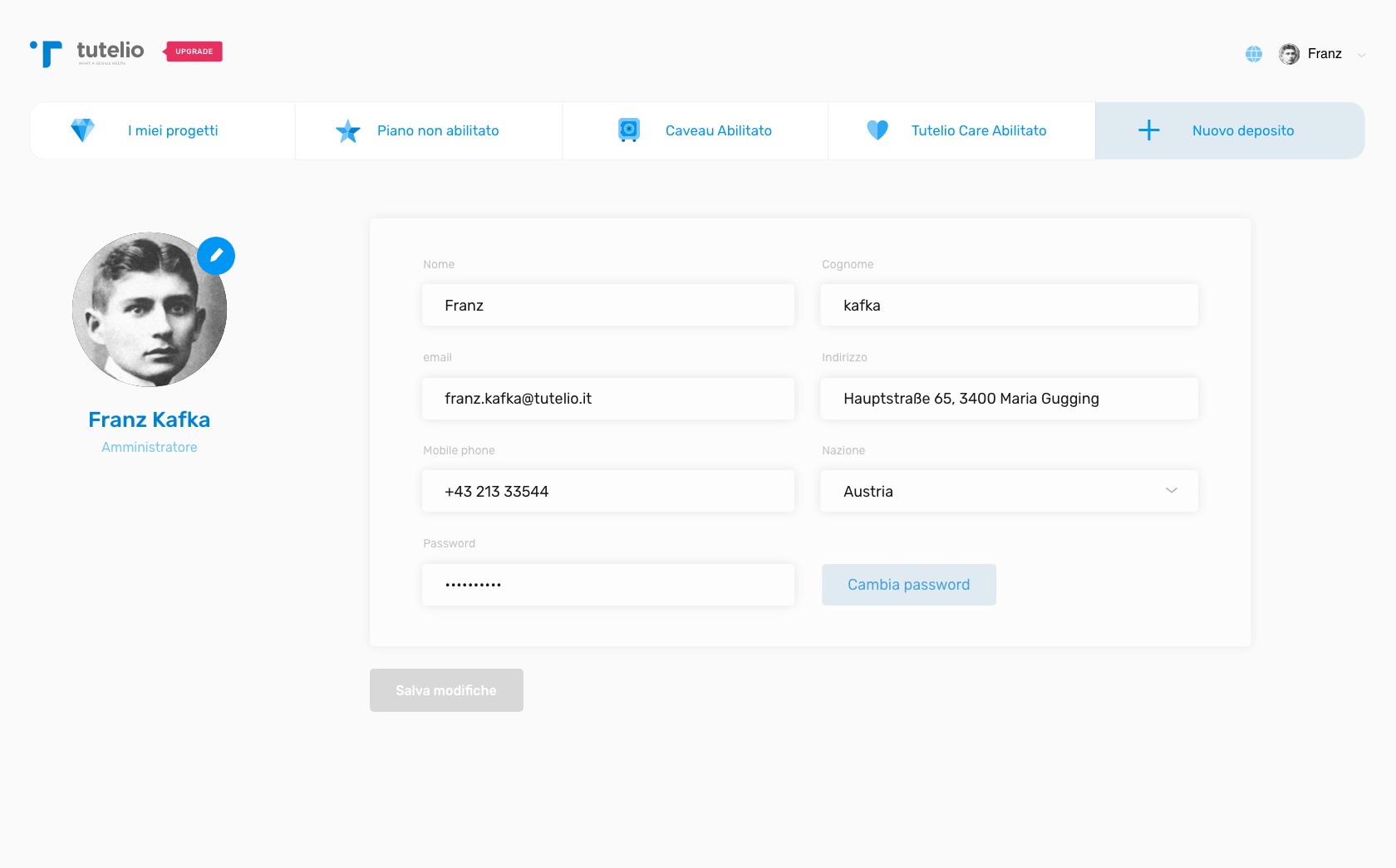Click the plus icon for Nuovo deposito
Screen dimensions: 1396x868
pos(1148,130)
